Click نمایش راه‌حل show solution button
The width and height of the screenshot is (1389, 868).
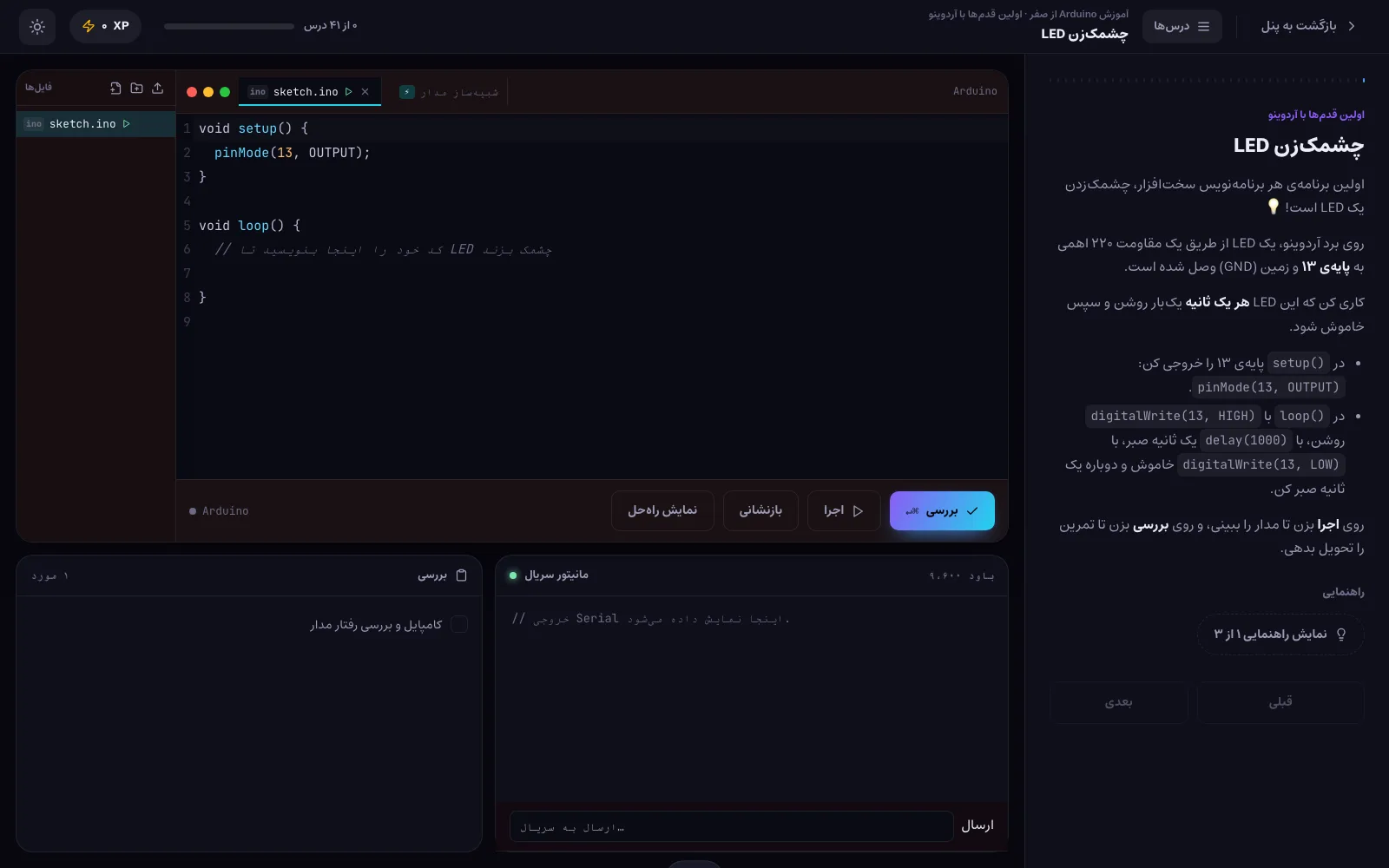pos(662,510)
